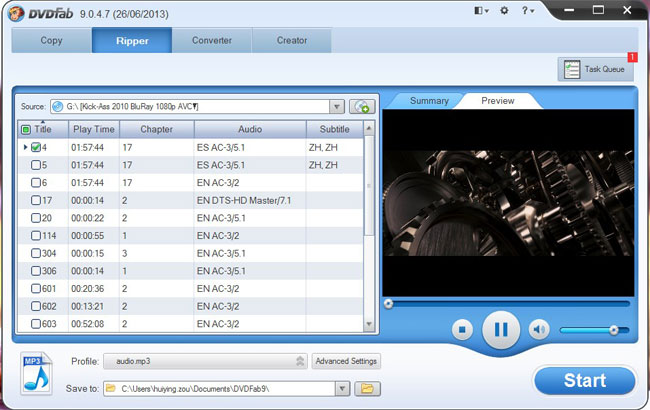Image resolution: width=650 pixels, height=410 pixels.
Task: Open the Profile audio.mp3 selector
Action: (205, 361)
